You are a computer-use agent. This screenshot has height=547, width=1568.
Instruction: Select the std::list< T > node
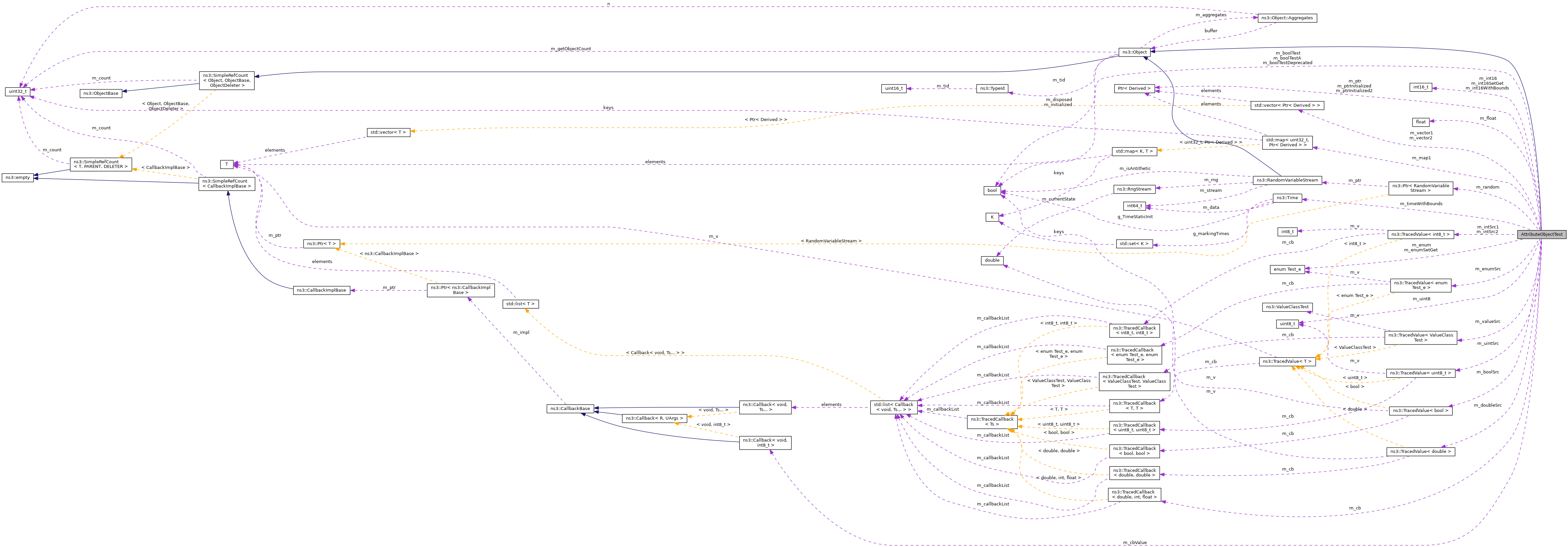coord(521,304)
